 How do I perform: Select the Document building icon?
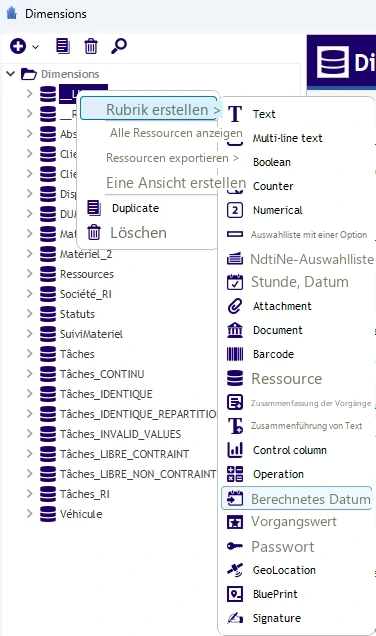[x=235, y=330]
